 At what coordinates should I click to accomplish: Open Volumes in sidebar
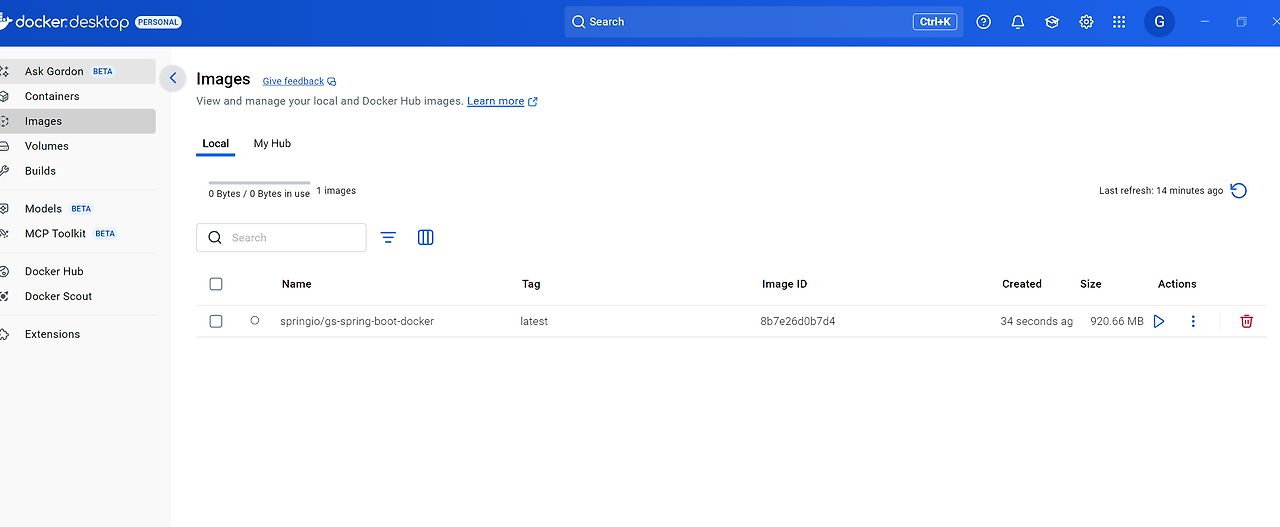point(78,146)
